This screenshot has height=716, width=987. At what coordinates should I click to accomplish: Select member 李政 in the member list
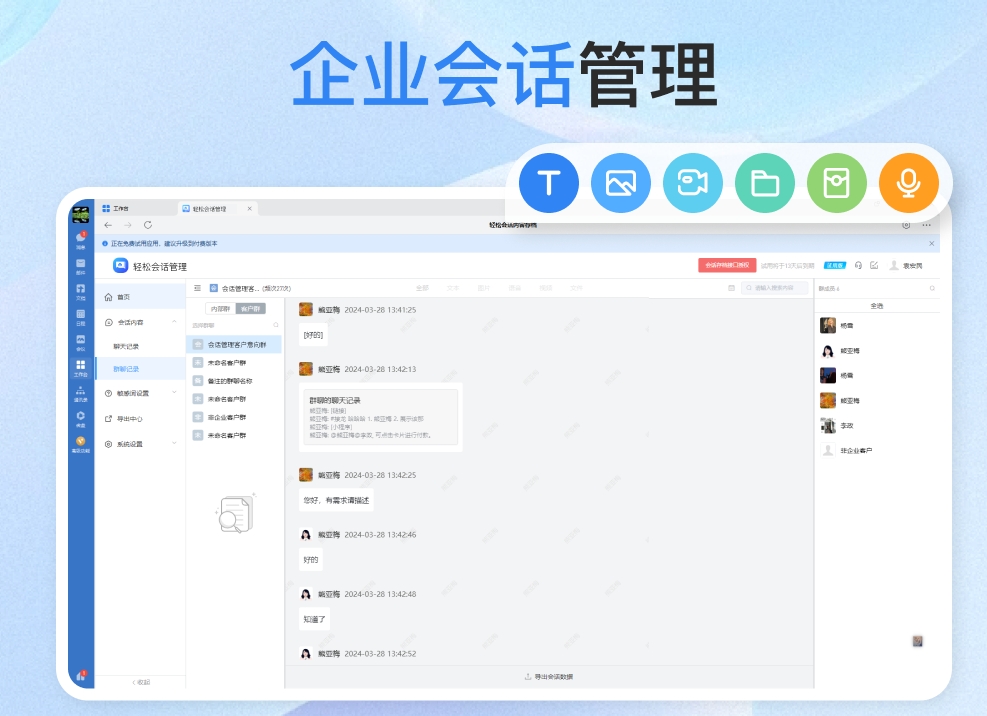877,426
